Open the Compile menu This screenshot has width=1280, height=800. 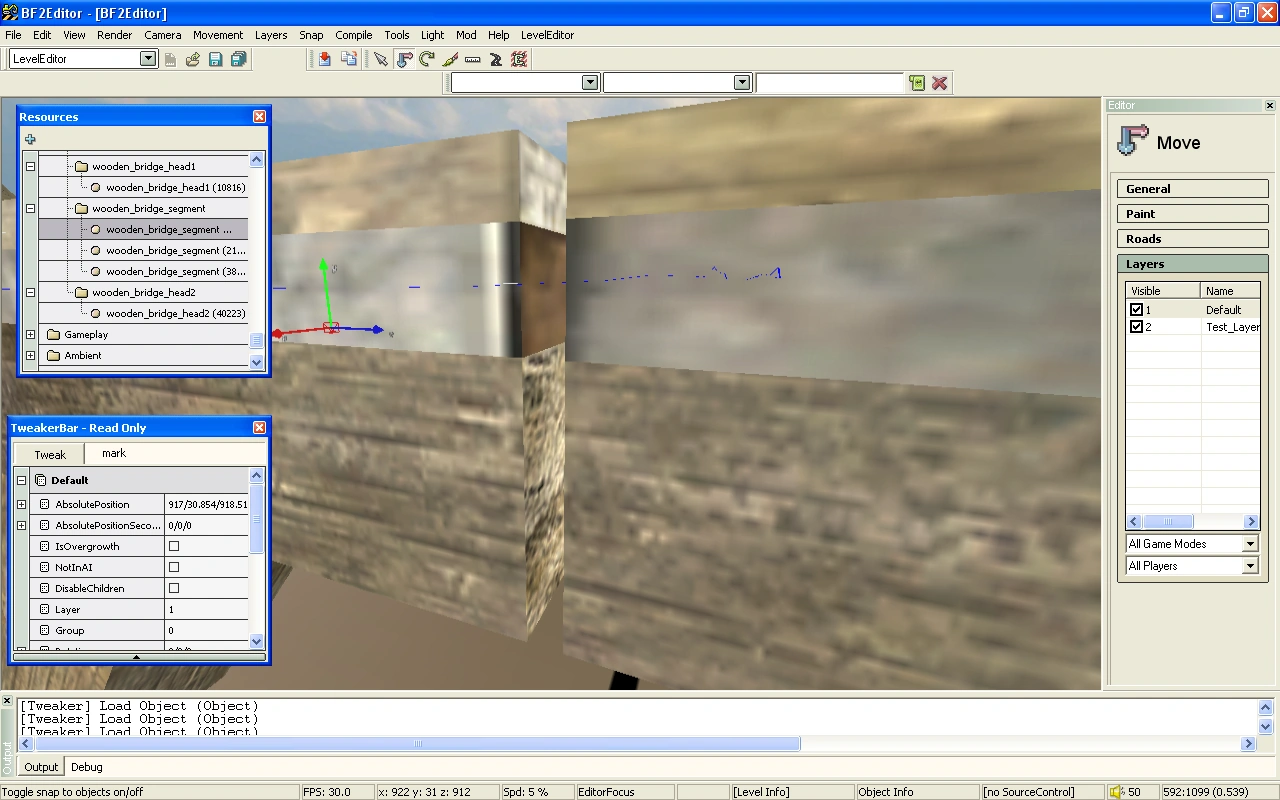click(353, 35)
